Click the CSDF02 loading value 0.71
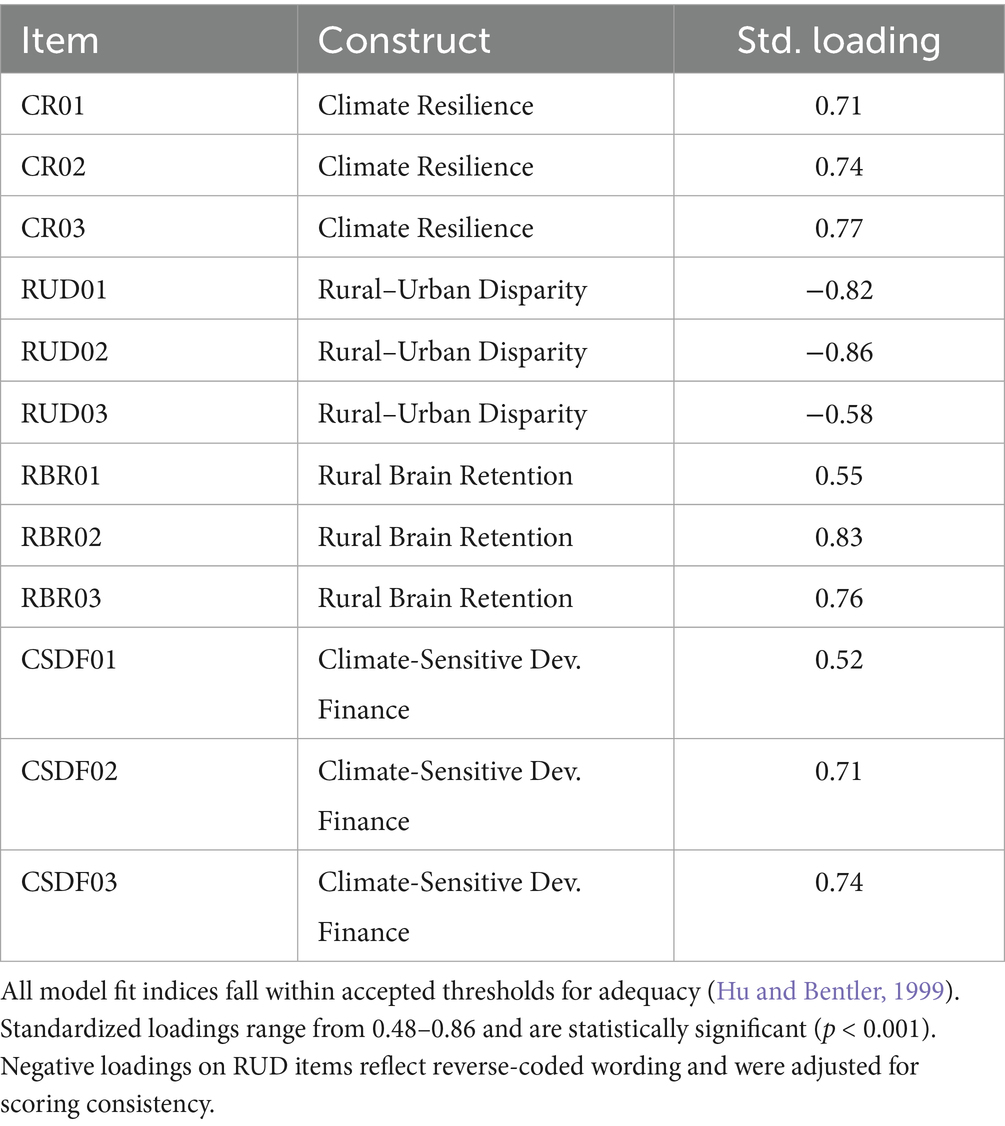Image resolution: width=1005 pixels, height=1126 pixels. (838, 771)
